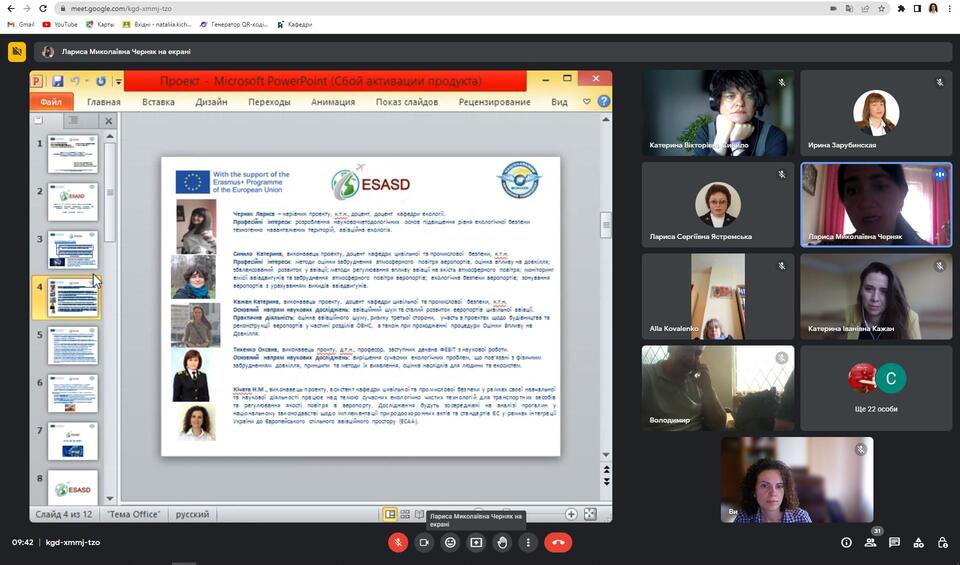Mute the microphone in Meet toolbar
Screen dimensions: 960x565
(399, 542)
